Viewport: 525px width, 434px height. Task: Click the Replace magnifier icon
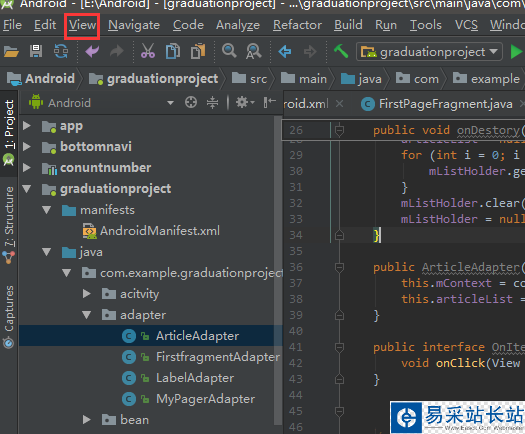(x=253, y=52)
